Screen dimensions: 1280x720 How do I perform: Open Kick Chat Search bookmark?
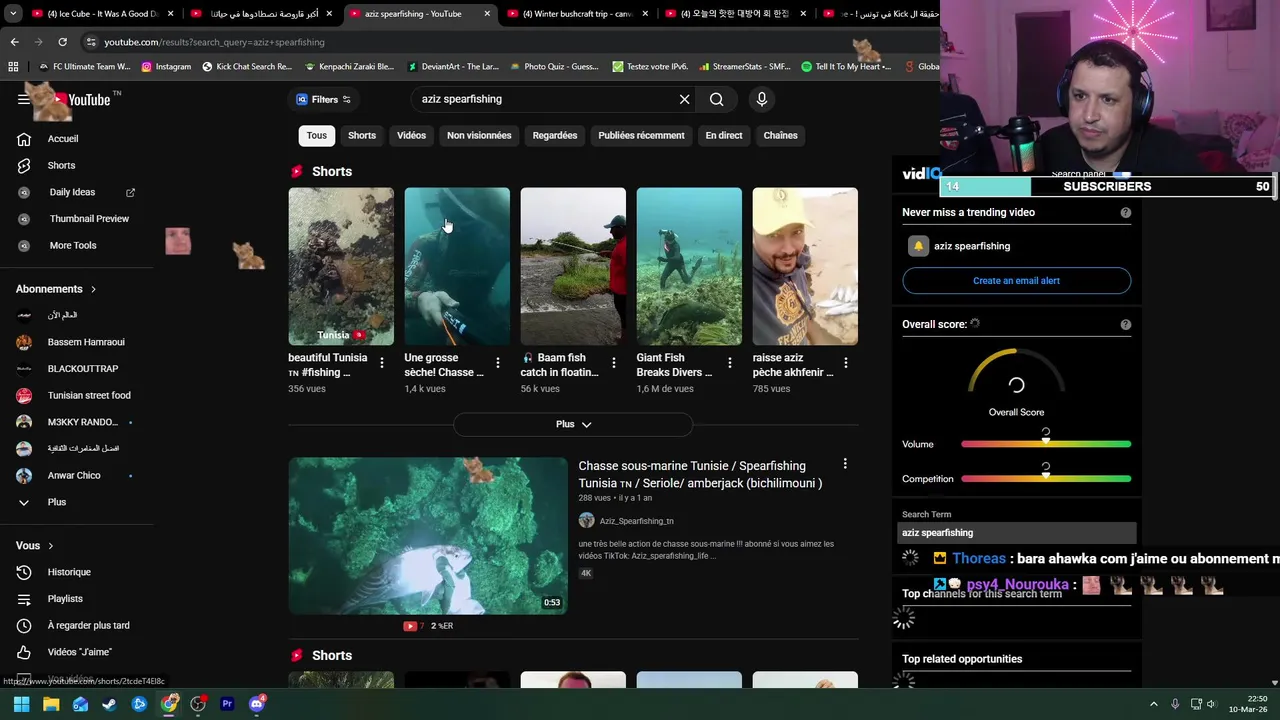(247, 67)
